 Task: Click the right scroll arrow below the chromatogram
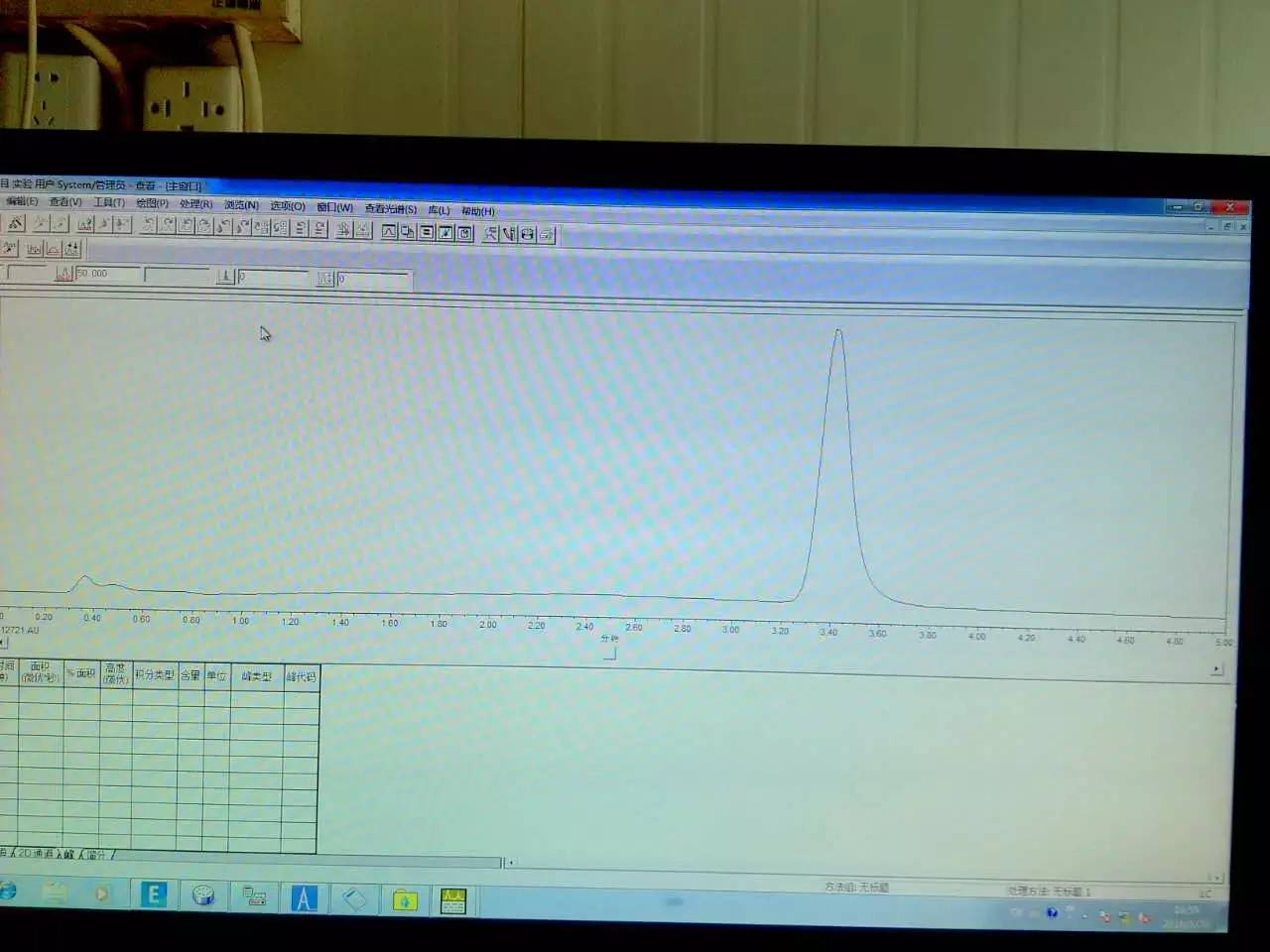pyautogui.click(x=1217, y=669)
